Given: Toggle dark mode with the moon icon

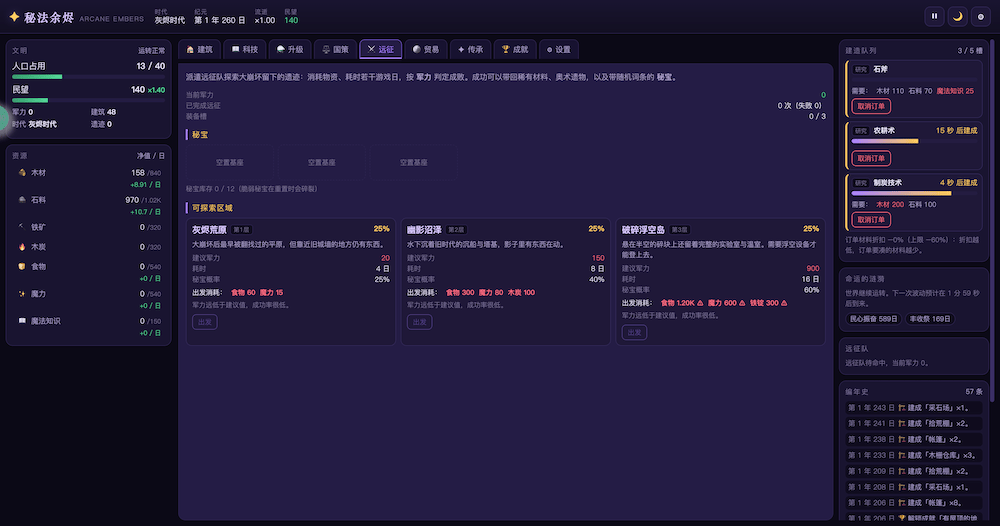Looking at the screenshot, I should click(957, 17).
